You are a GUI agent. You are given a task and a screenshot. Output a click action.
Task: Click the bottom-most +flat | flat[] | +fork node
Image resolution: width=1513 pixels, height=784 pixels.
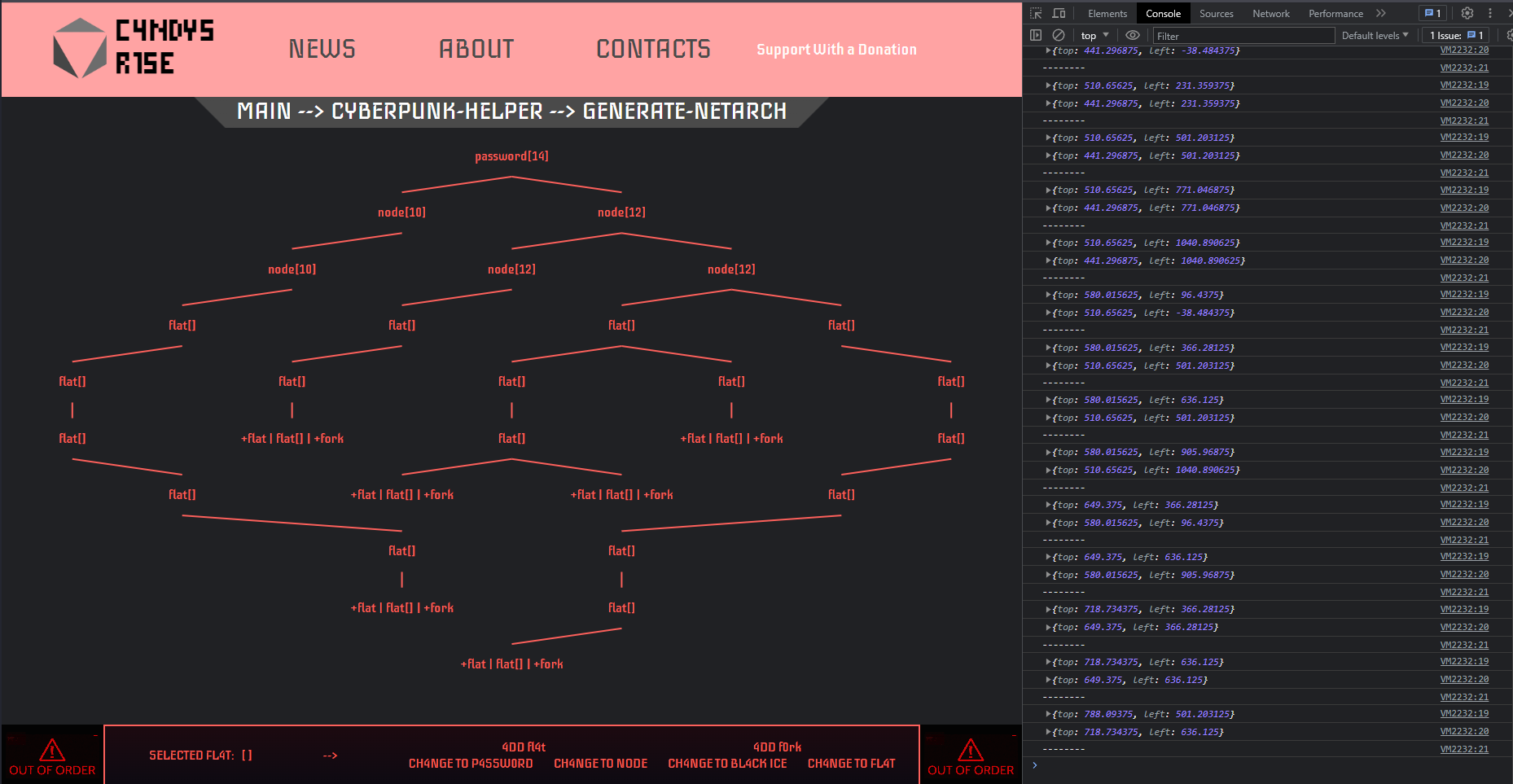(x=511, y=664)
